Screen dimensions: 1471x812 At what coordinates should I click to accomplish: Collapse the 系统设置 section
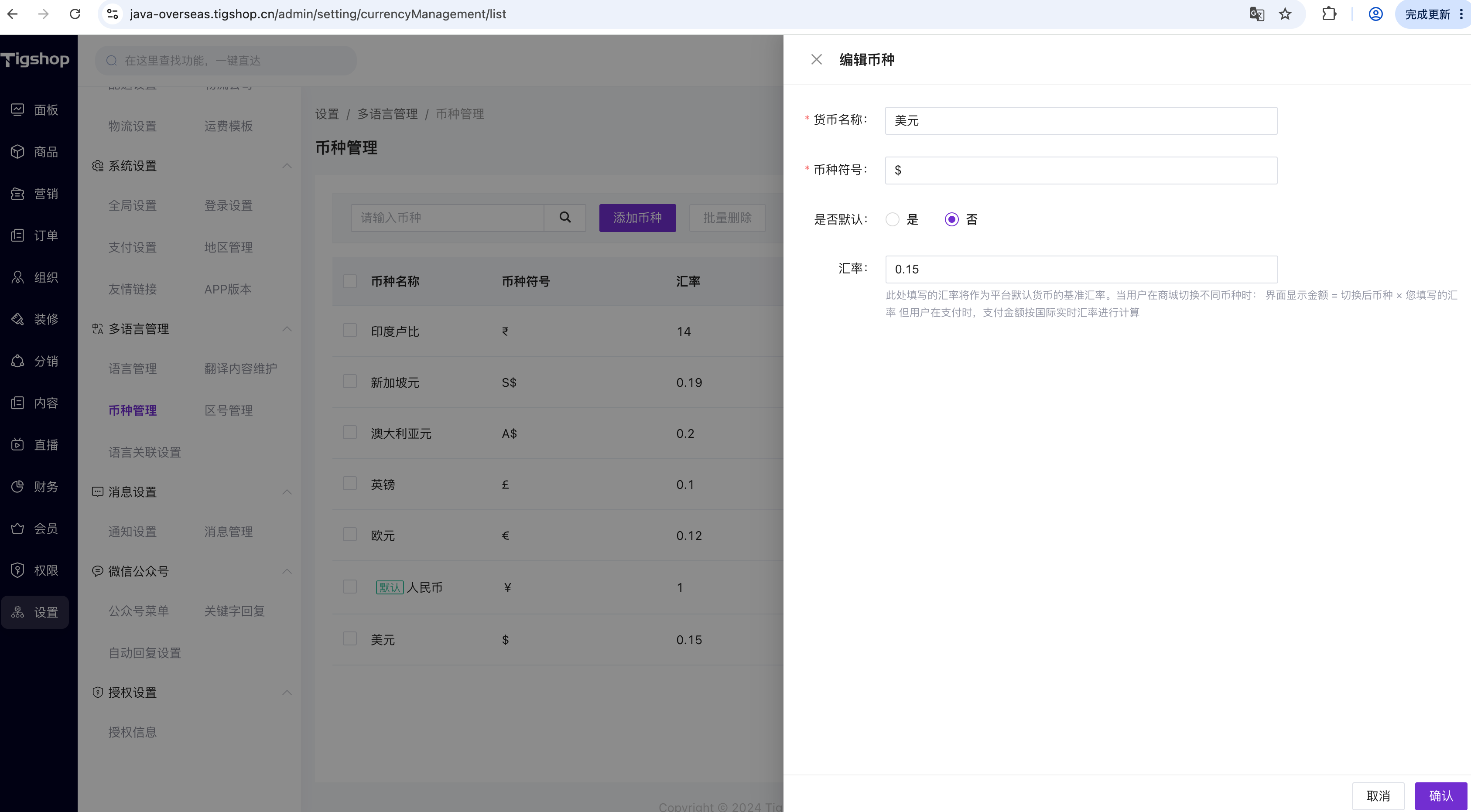[287, 166]
